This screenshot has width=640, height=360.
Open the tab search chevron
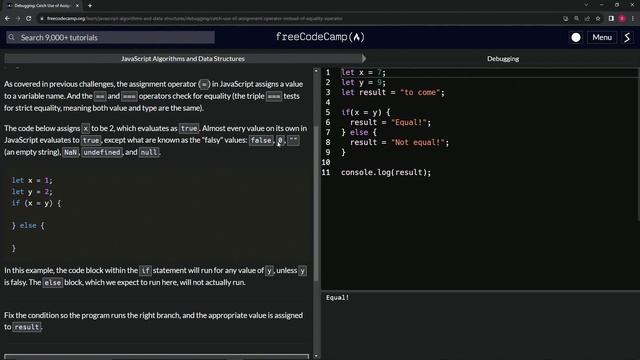click(586, 5)
